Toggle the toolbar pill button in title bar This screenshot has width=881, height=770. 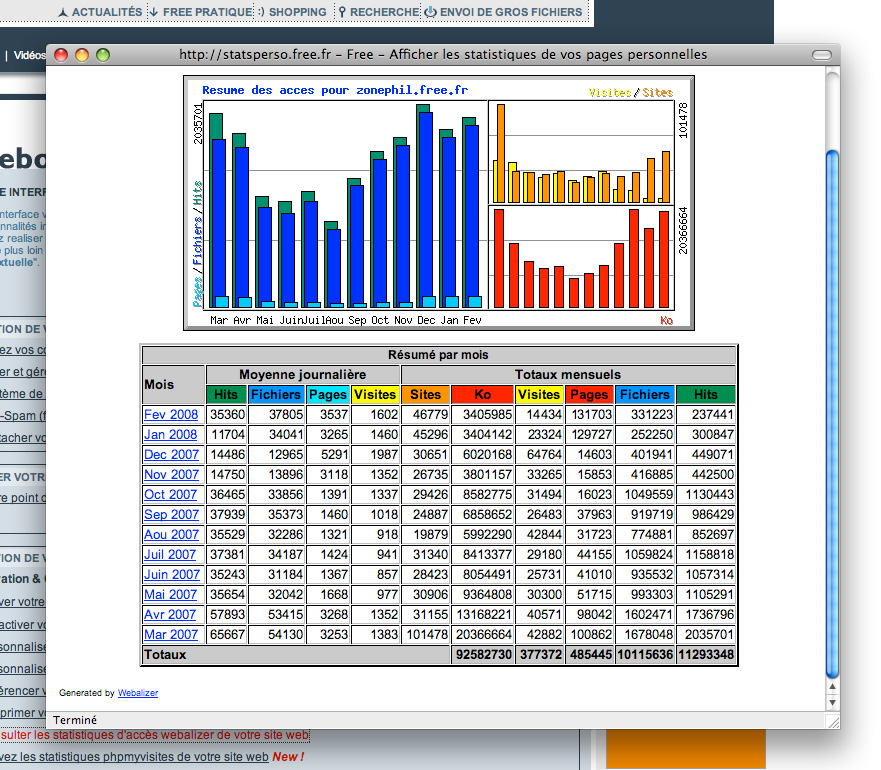821,55
